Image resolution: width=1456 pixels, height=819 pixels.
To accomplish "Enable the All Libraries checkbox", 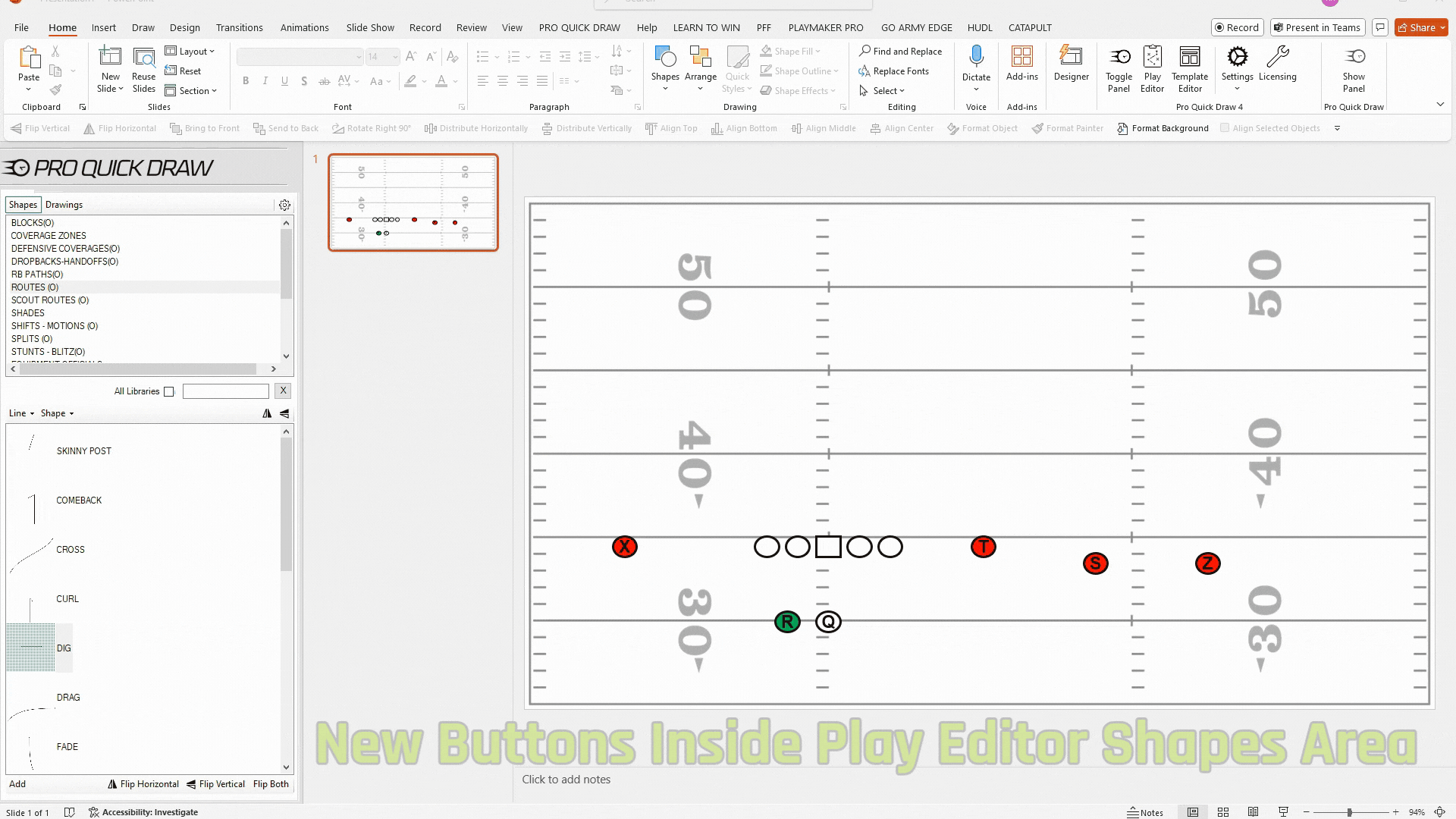I will point(169,391).
